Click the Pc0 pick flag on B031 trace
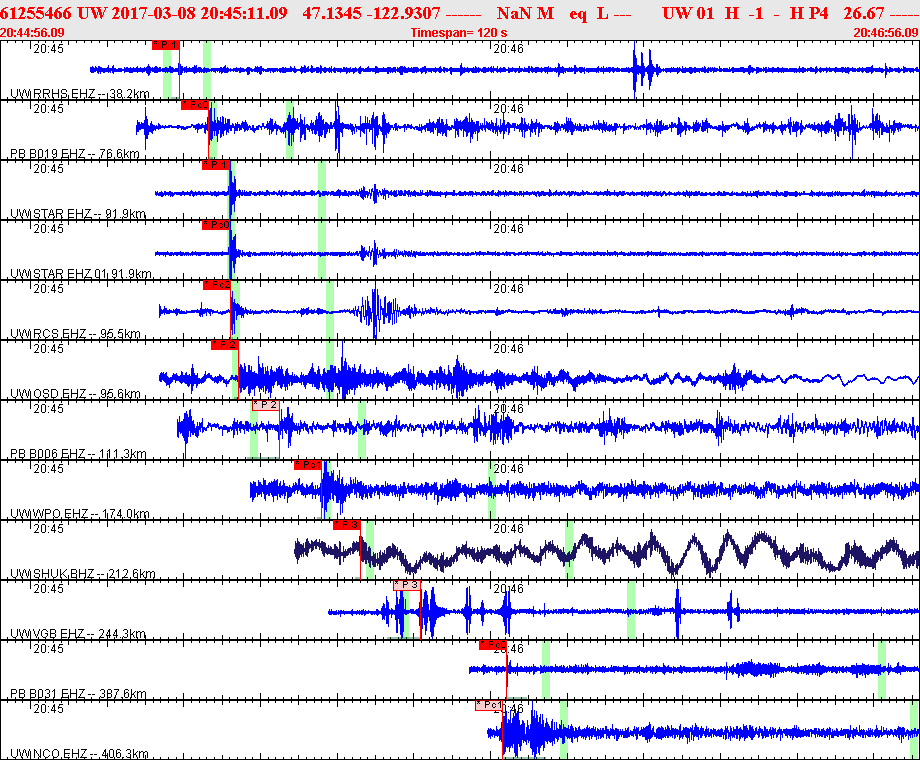The image size is (920, 760). pyautogui.click(x=492, y=645)
